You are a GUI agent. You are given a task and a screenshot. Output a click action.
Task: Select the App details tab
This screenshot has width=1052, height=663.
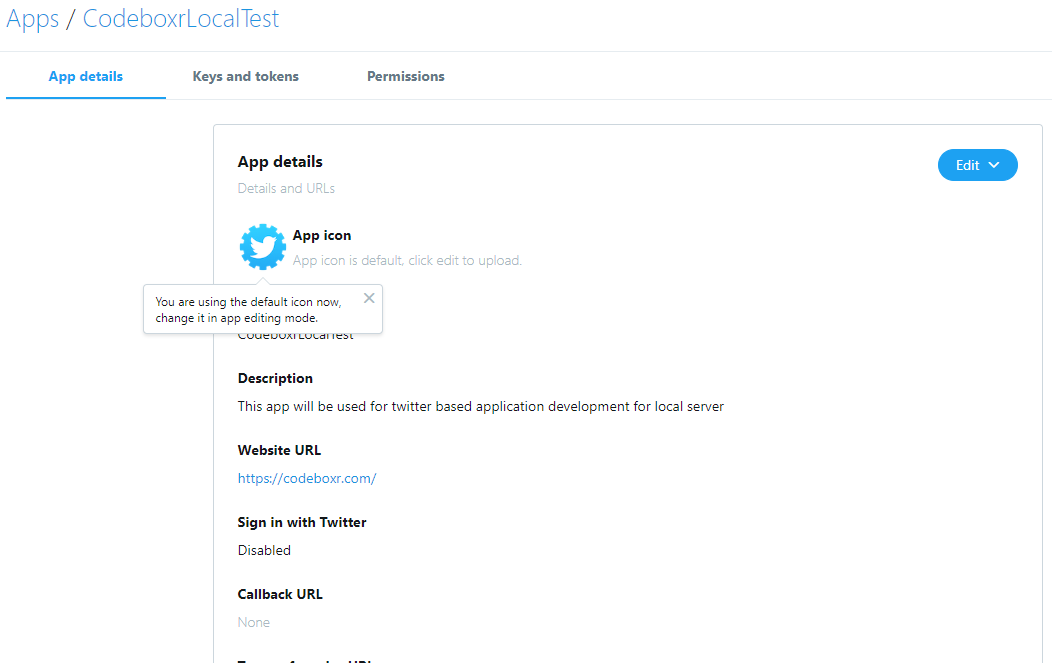tap(86, 76)
